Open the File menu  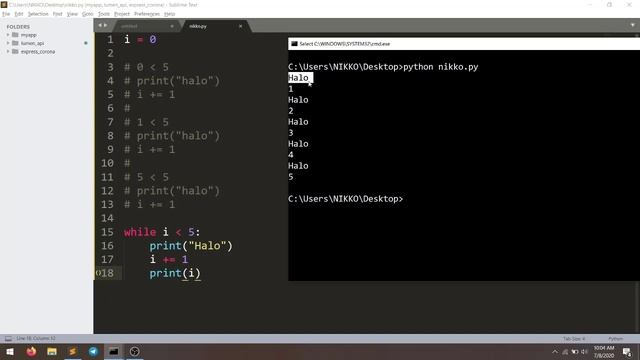6,14
